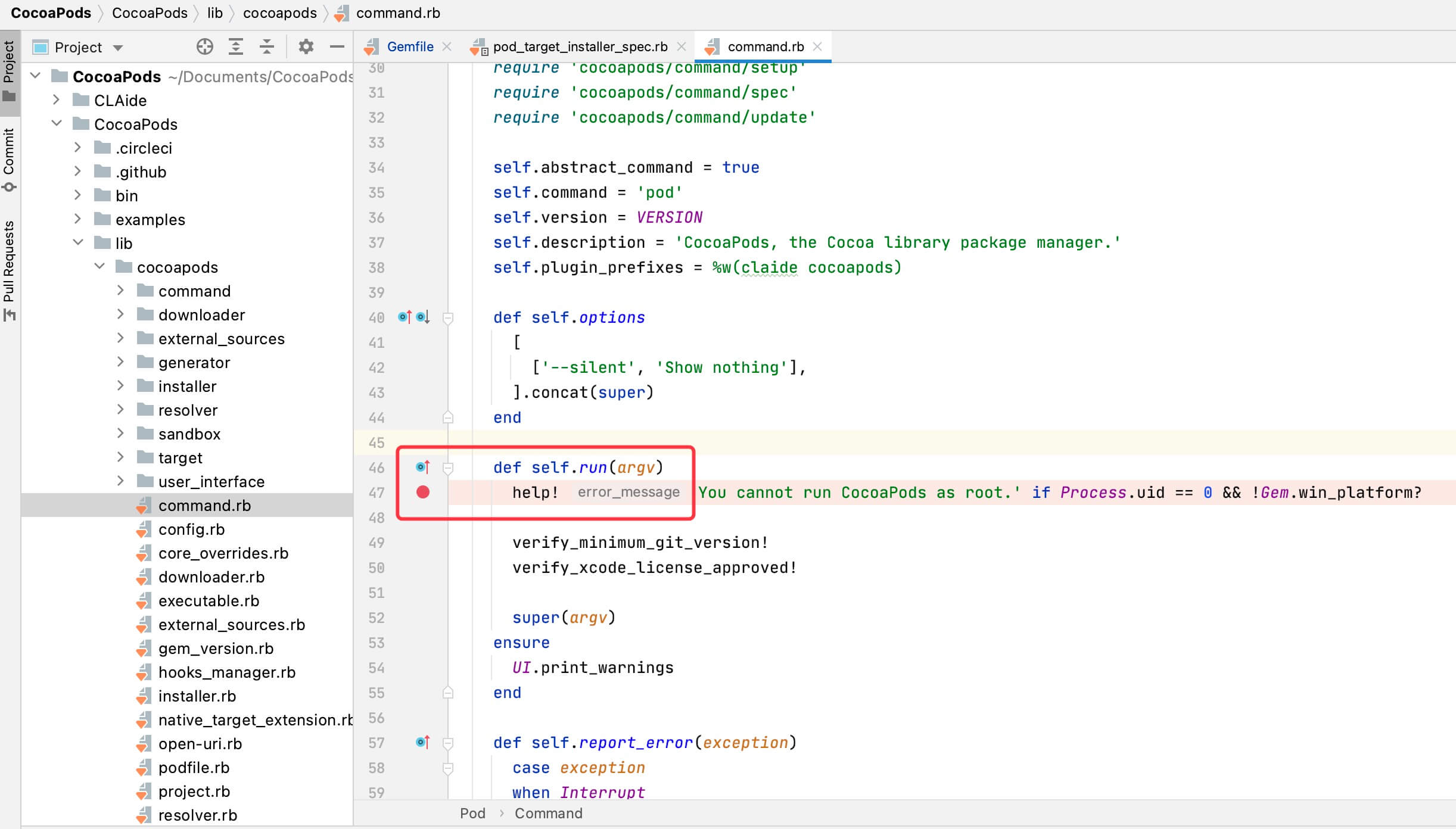Expand the CLAide folder

point(57,100)
